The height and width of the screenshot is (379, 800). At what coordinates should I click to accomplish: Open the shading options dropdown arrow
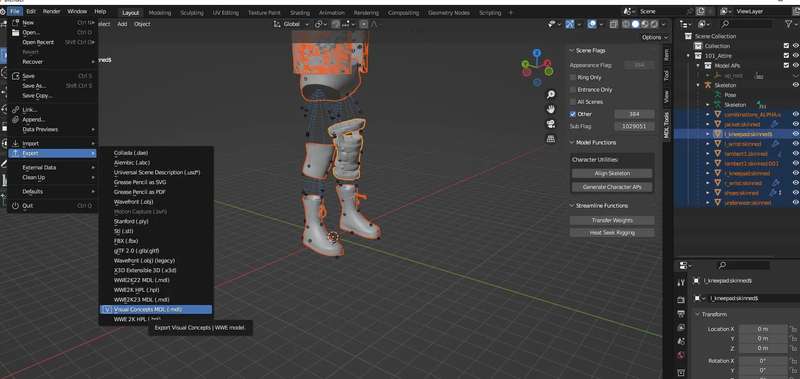click(x=663, y=24)
